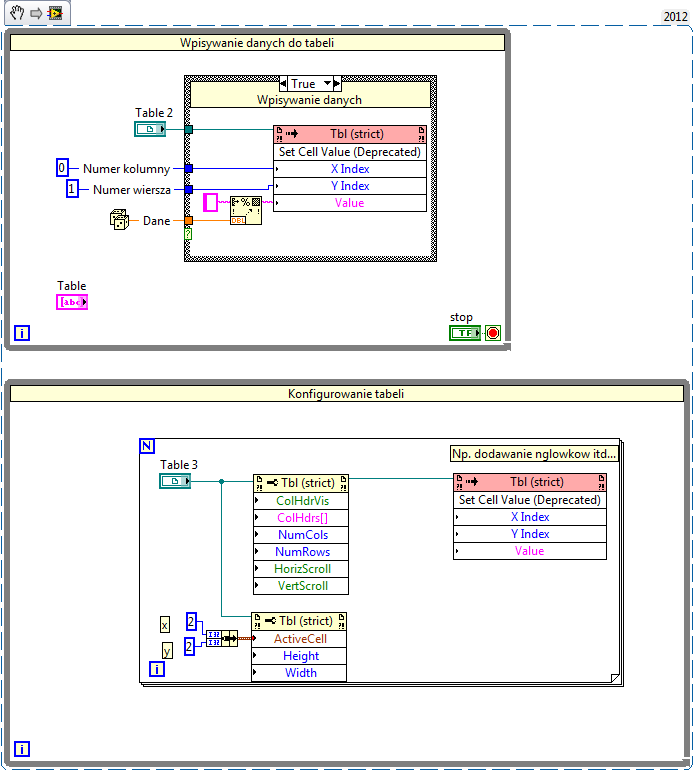The image size is (694, 771).
Task: Go to previous case with left arrow
Action: pos(283,84)
